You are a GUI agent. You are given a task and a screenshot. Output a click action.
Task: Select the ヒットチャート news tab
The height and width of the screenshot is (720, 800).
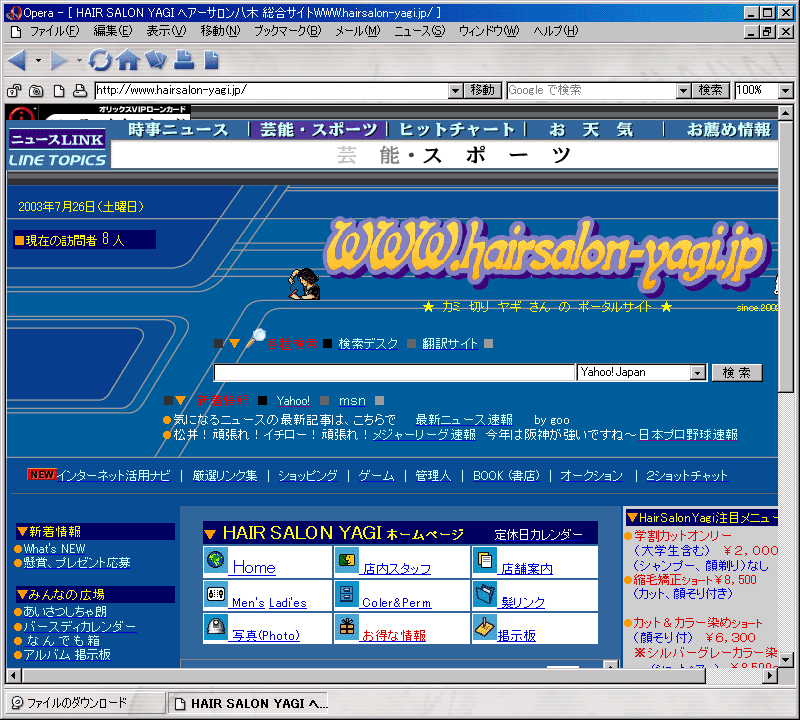[457, 130]
